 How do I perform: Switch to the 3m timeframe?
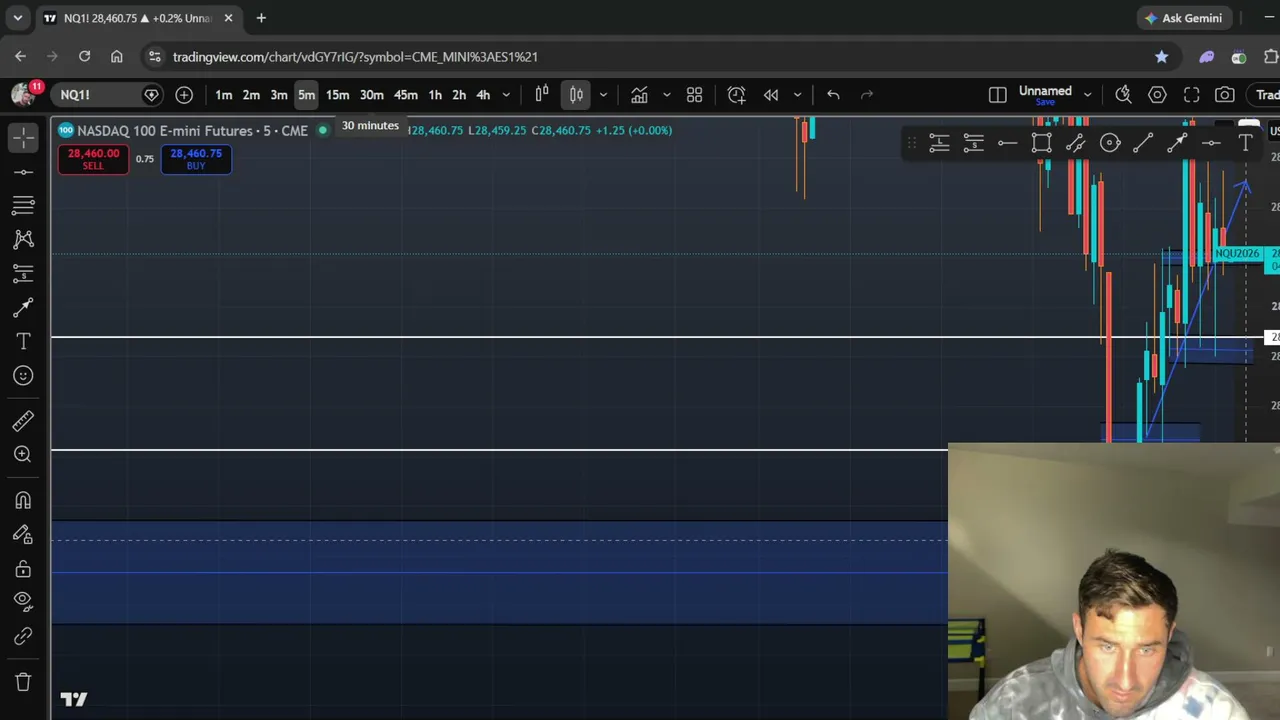(279, 95)
